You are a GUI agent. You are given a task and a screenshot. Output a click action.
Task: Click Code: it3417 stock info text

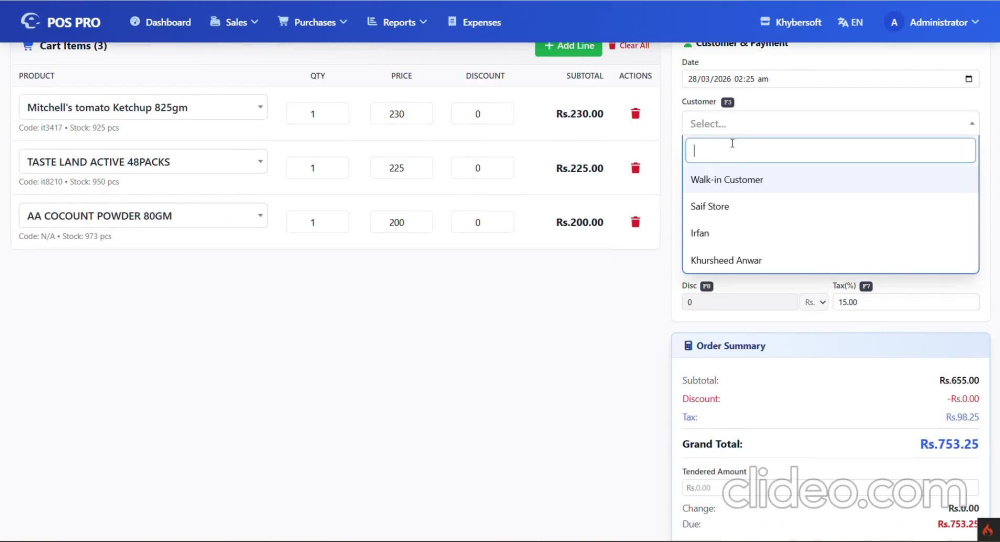(x=69, y=128)
